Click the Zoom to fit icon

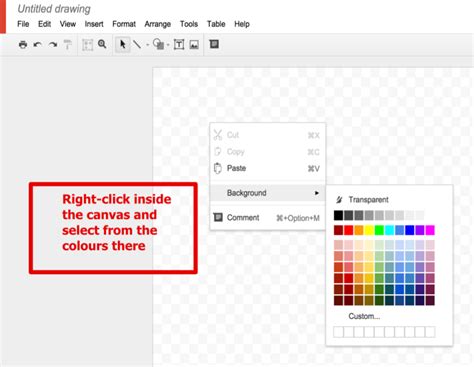[87, 45]
